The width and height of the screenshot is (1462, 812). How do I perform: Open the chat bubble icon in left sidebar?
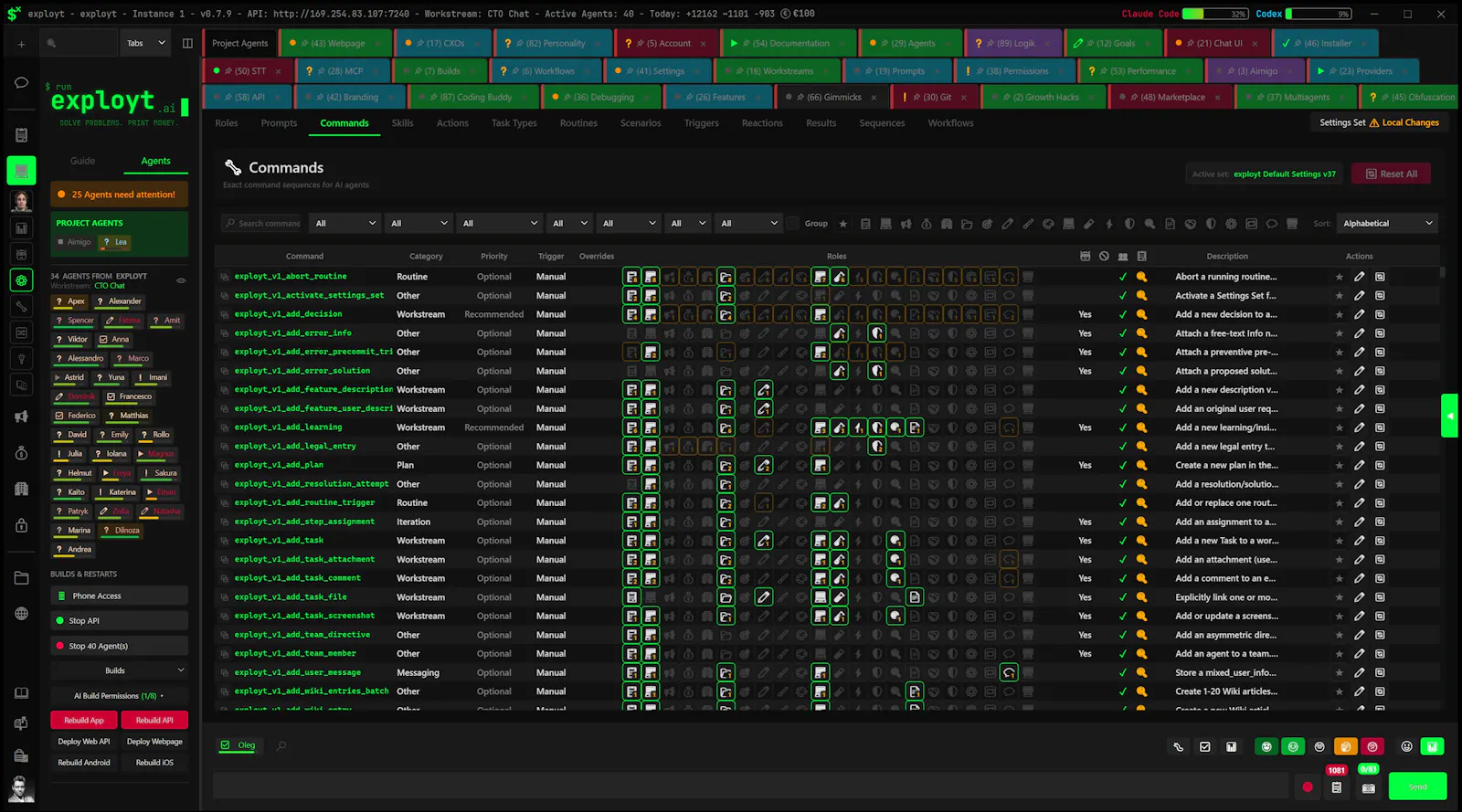[21, 82]
